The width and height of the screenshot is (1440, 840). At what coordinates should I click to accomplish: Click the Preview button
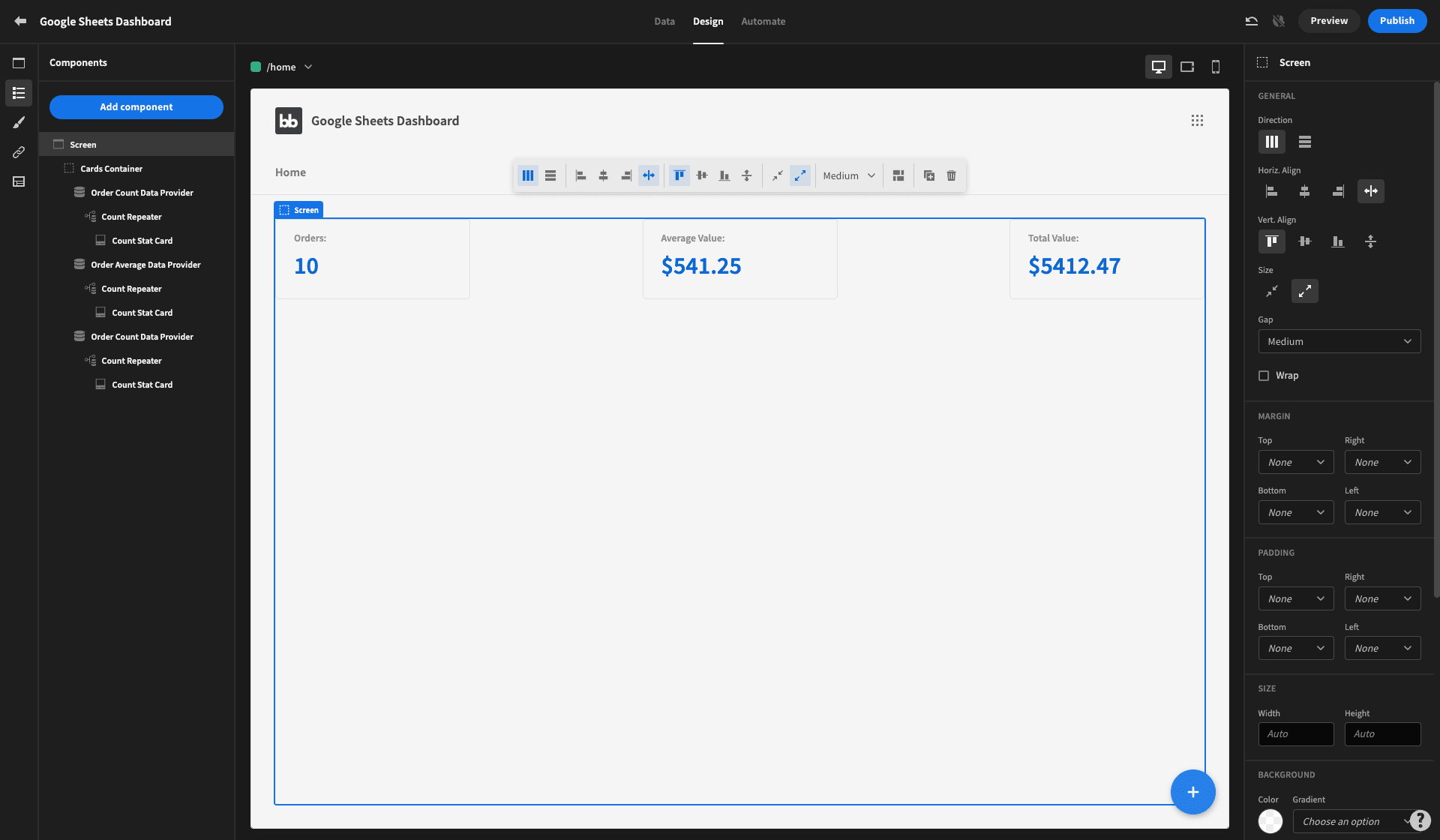(x=1329, y=21)
